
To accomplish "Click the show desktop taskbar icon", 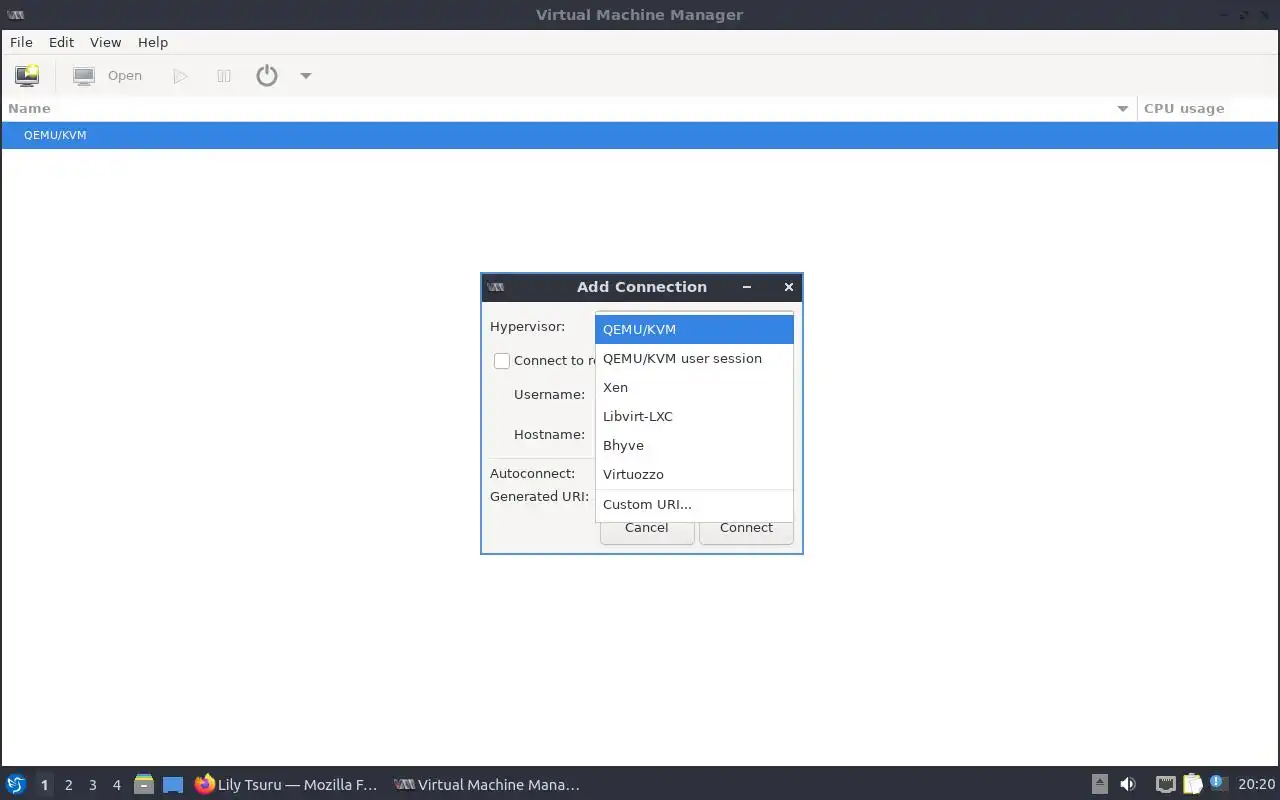I will (173, 785).
